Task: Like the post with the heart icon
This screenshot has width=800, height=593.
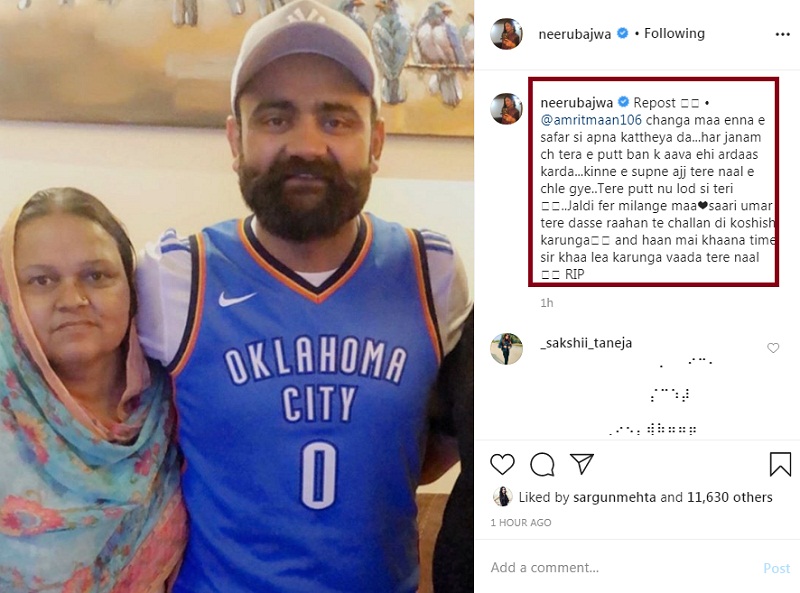Action: (502, 464)
